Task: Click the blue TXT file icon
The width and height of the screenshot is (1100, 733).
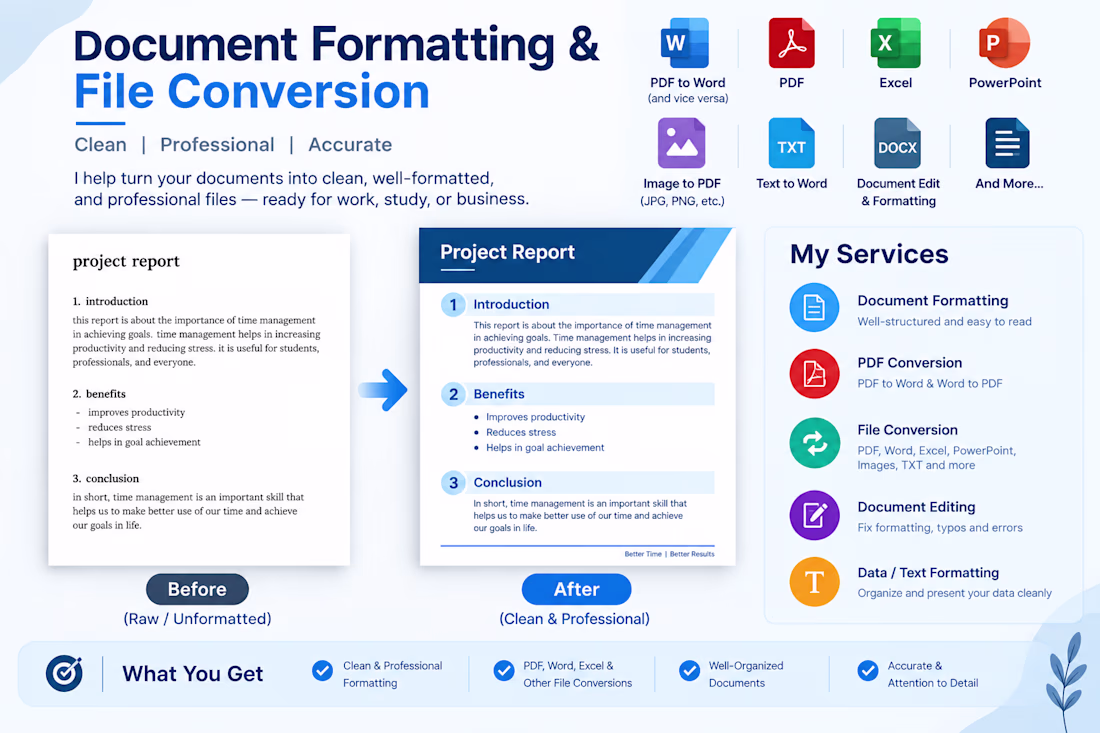Action: (791, 143)
